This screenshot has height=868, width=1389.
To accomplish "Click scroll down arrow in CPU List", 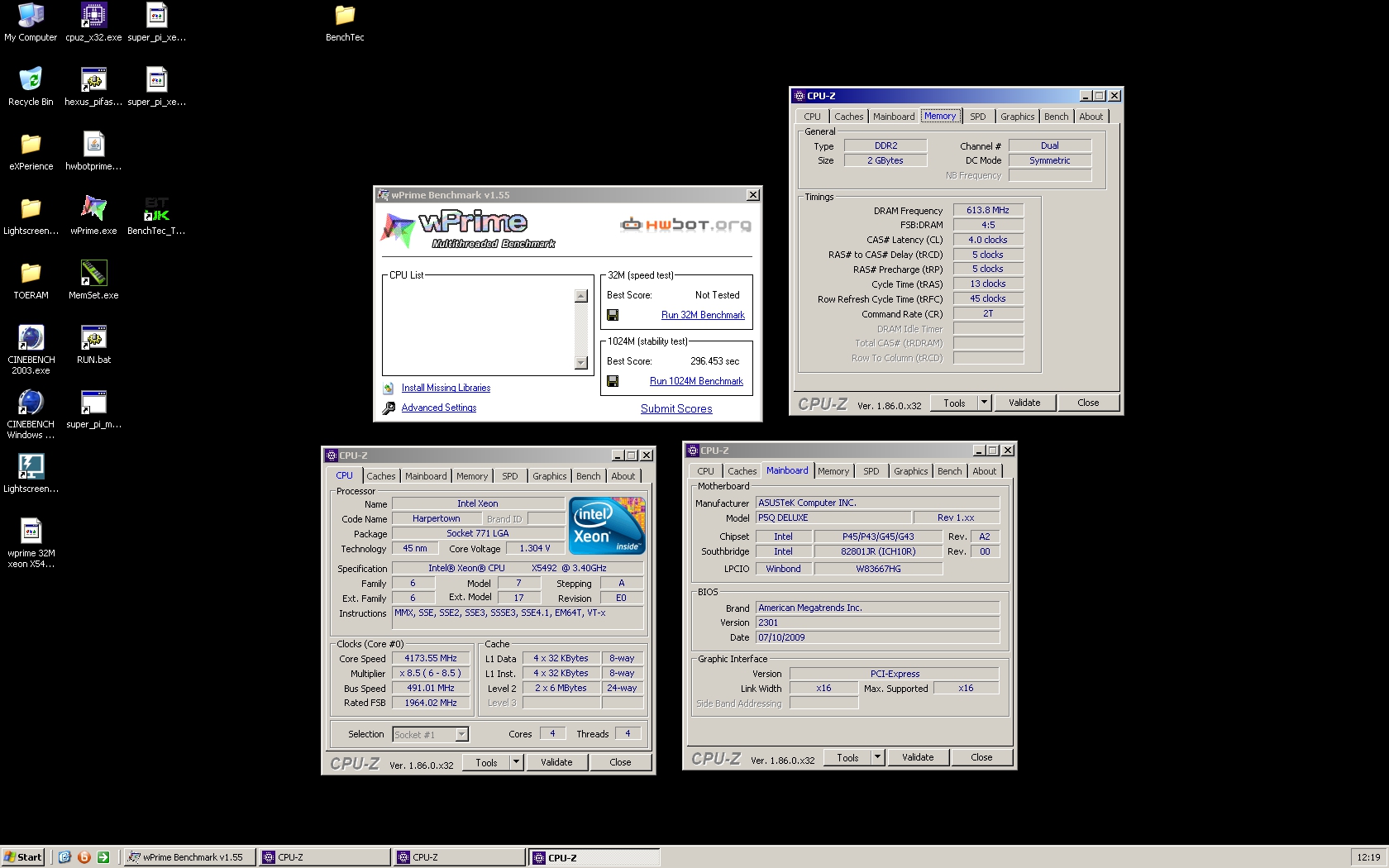I will pyautogui.click(x=580, y=363).
